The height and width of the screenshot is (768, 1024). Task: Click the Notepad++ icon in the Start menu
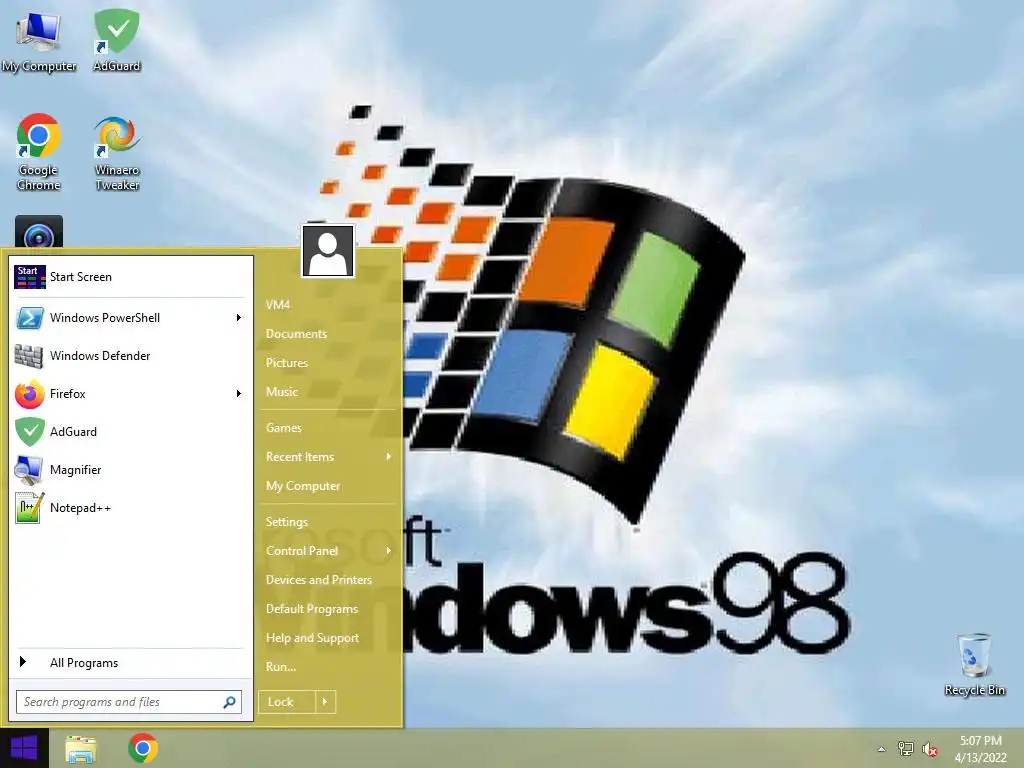[29, 508]
